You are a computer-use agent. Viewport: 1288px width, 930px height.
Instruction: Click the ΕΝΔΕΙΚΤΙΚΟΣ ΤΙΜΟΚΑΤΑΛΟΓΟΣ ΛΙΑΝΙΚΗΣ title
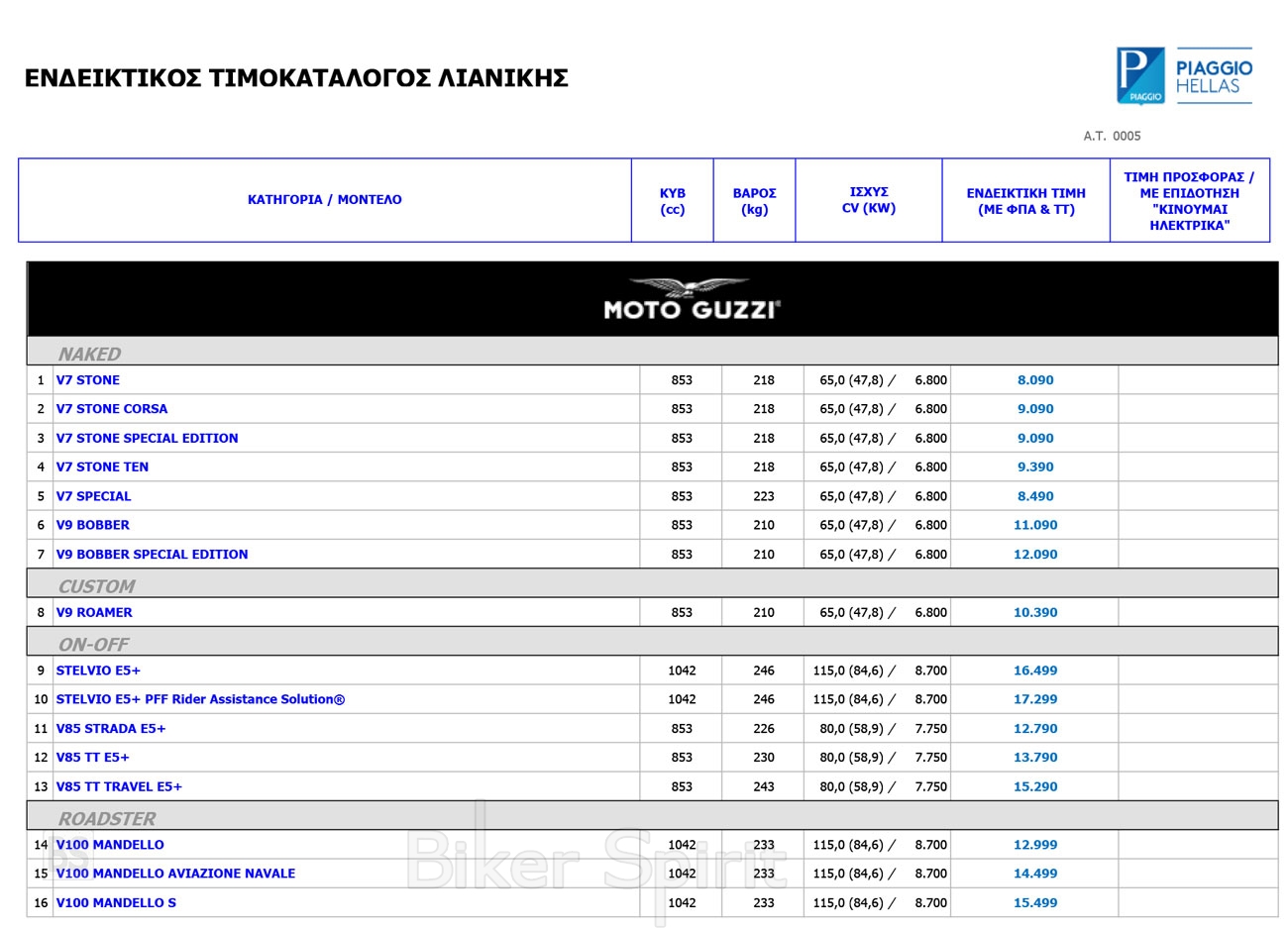tap(296, 78)
